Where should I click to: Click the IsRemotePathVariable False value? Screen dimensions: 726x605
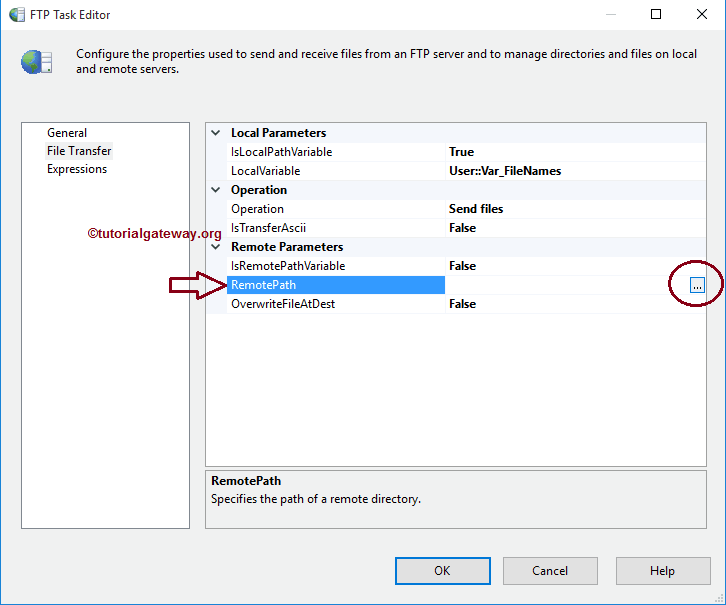pos(462,266)
